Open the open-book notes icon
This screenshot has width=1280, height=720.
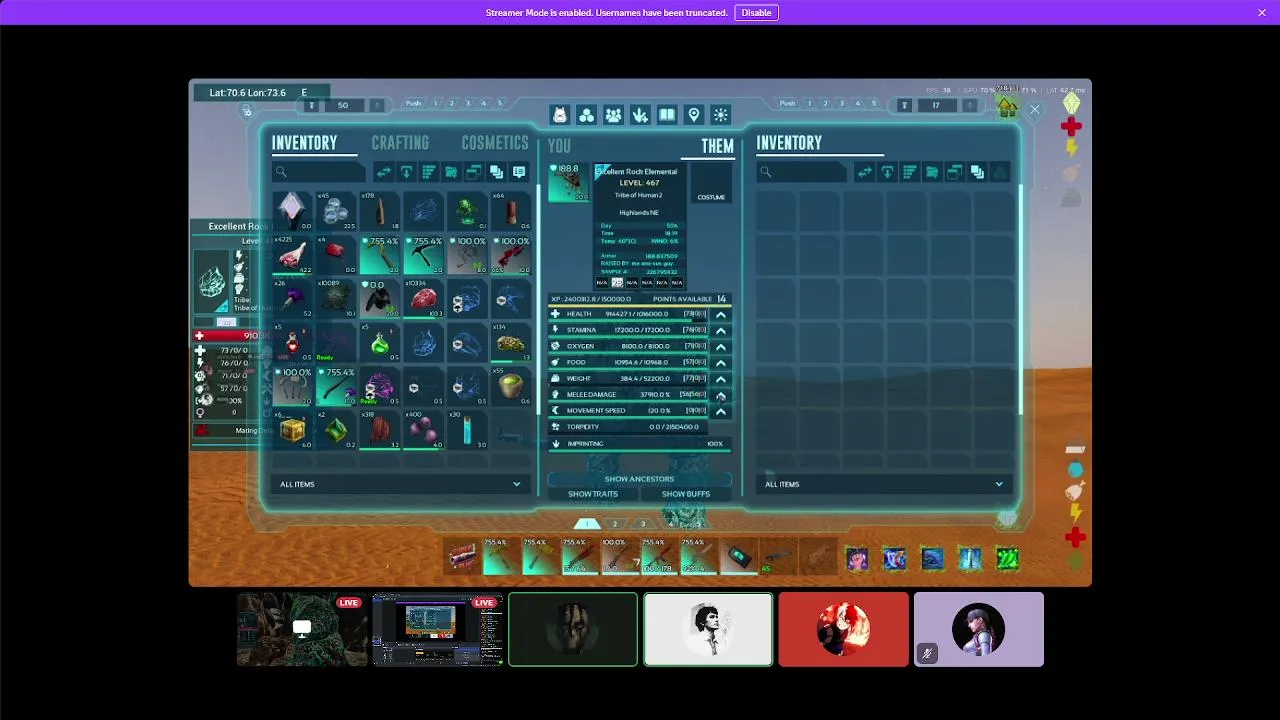point(667,115)
